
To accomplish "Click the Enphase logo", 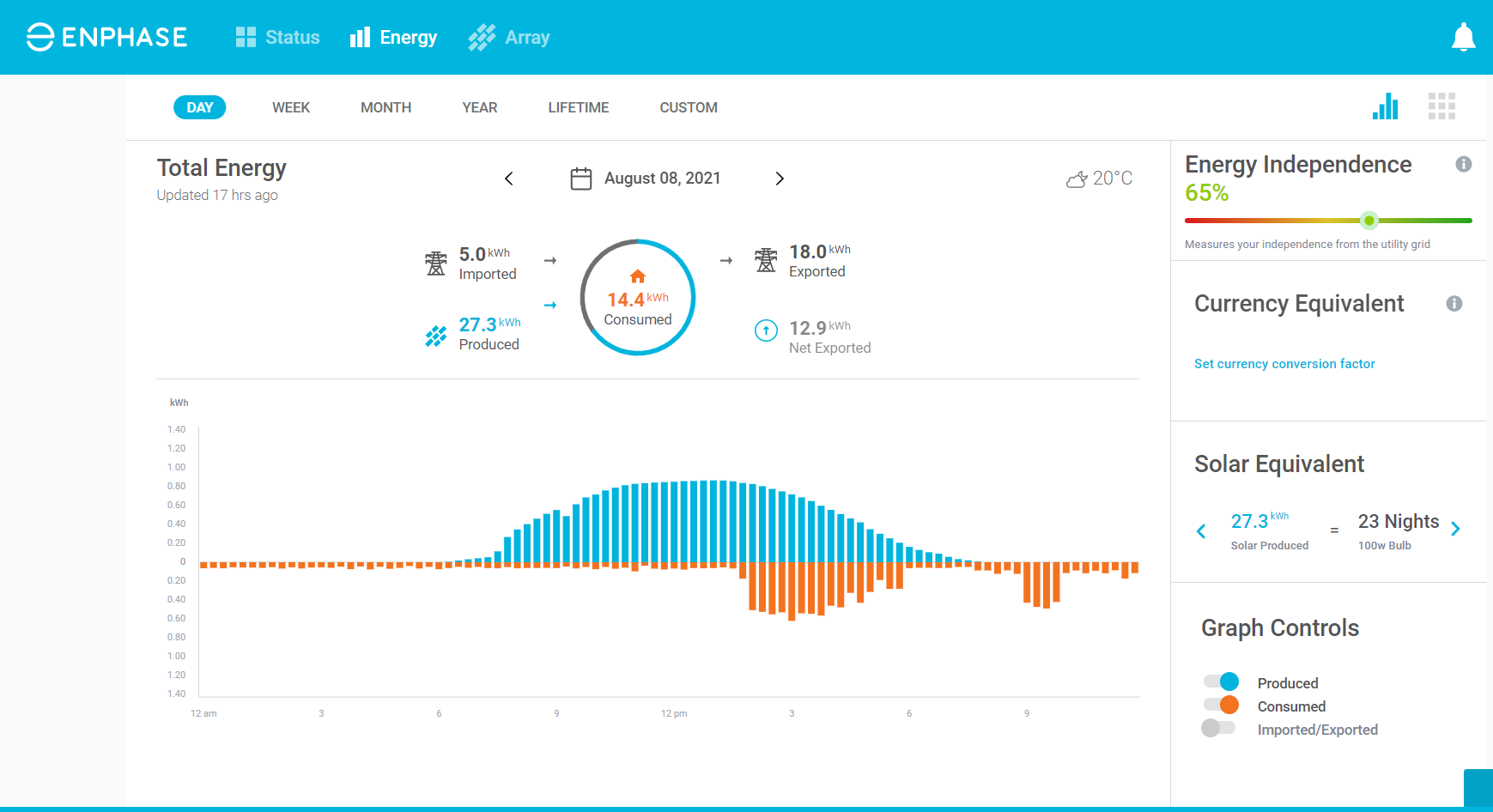I will coord(107,38).
